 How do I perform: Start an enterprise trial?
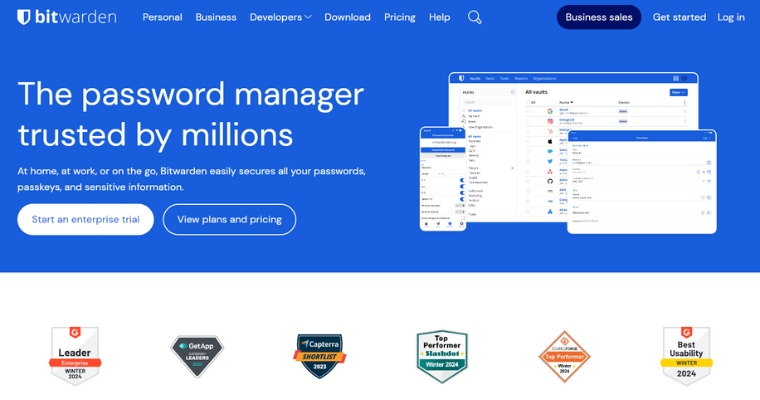click(x=85, y=219)
